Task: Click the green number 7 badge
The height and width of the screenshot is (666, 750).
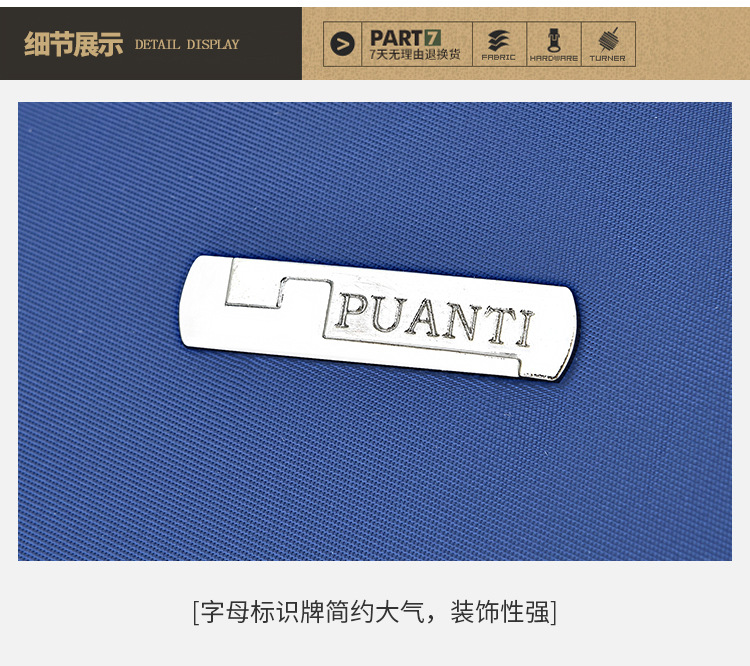Action: click(x=432, y=38)
